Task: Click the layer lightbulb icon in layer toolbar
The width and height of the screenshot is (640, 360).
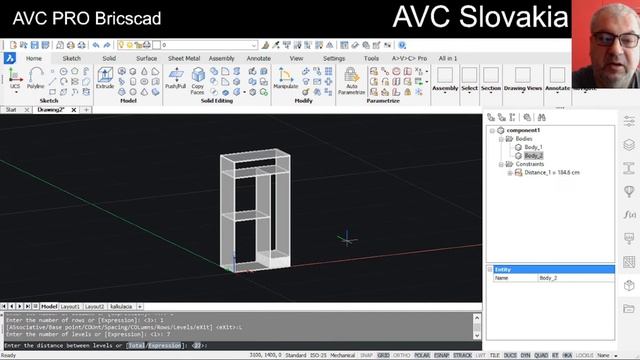Action: [x=121, y=45]
